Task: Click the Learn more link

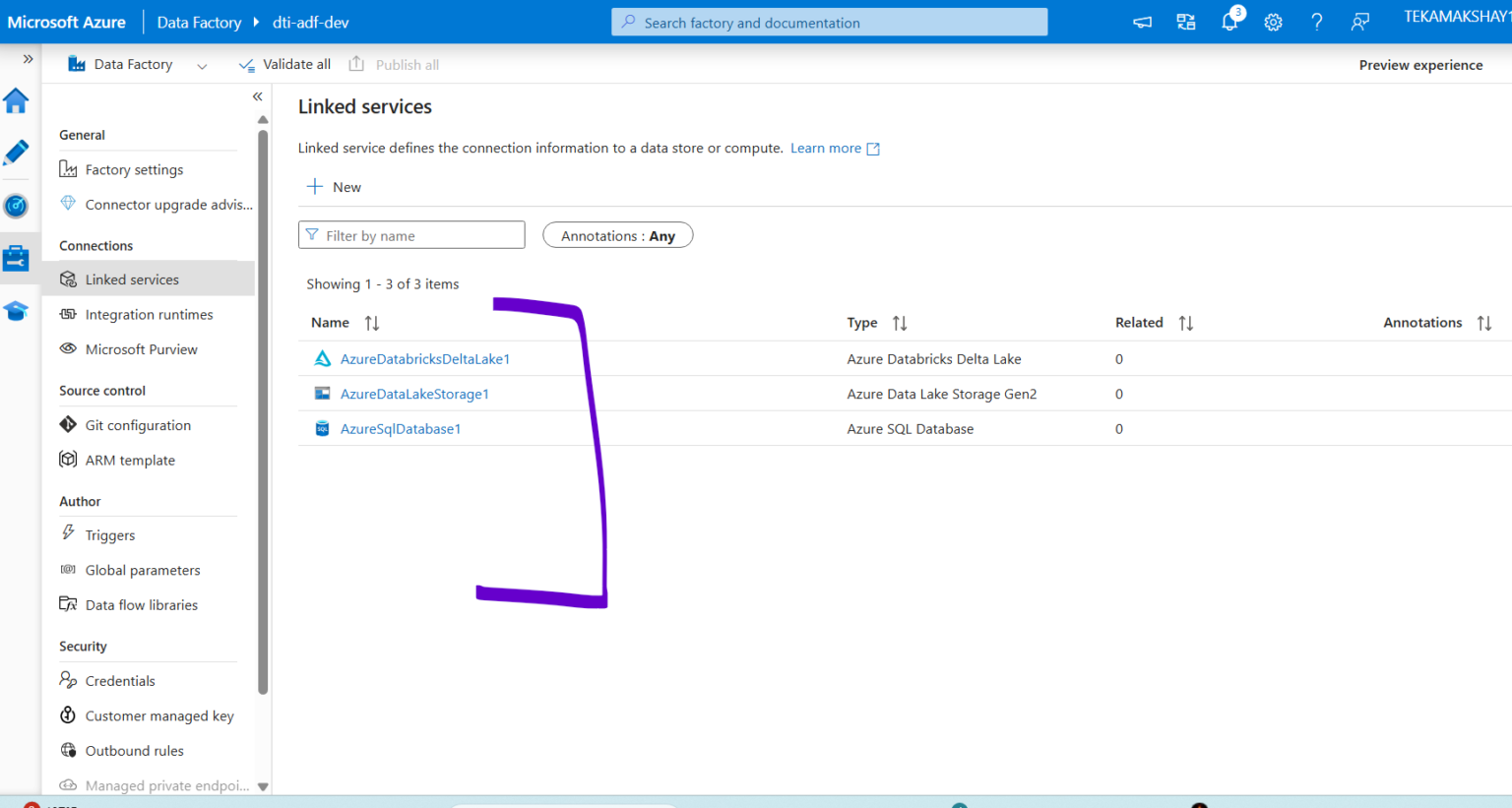Action: click(827, 148)
